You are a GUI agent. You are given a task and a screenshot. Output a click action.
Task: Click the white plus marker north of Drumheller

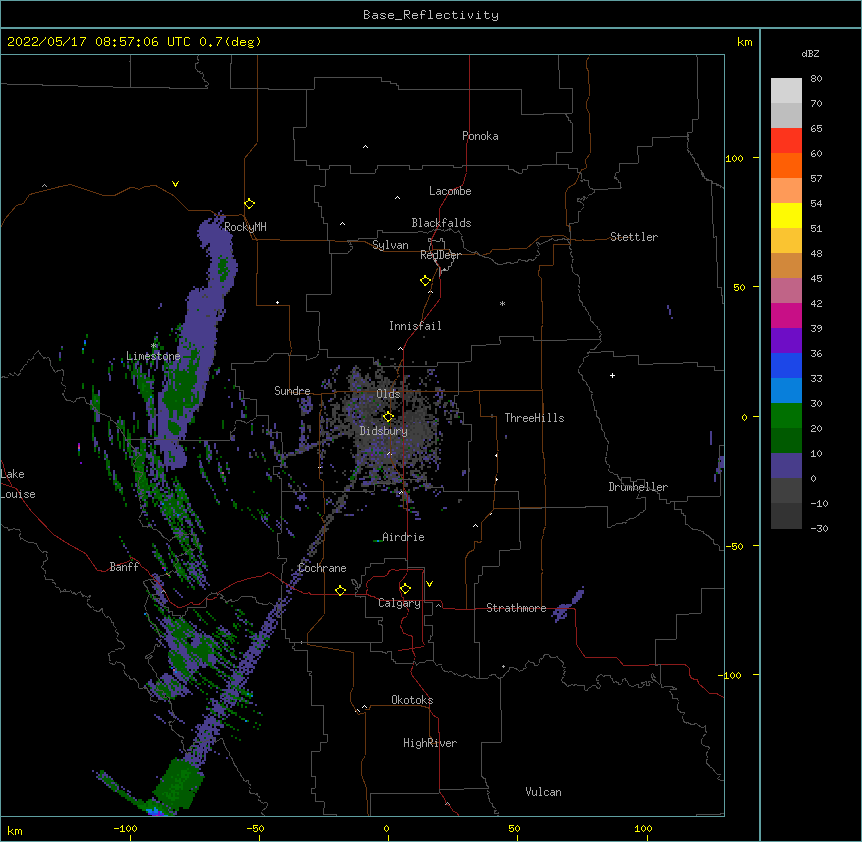coord(612,375)
